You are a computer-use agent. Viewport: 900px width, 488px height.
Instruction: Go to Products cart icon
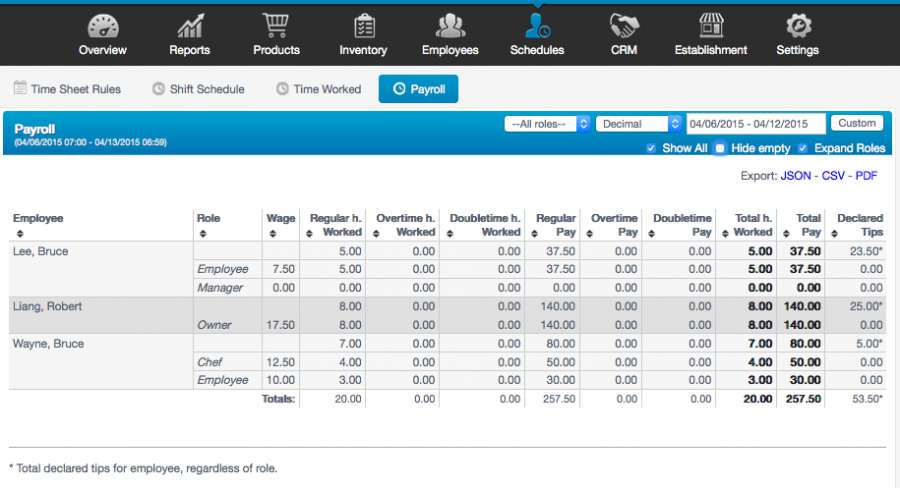tap(276, 26)
